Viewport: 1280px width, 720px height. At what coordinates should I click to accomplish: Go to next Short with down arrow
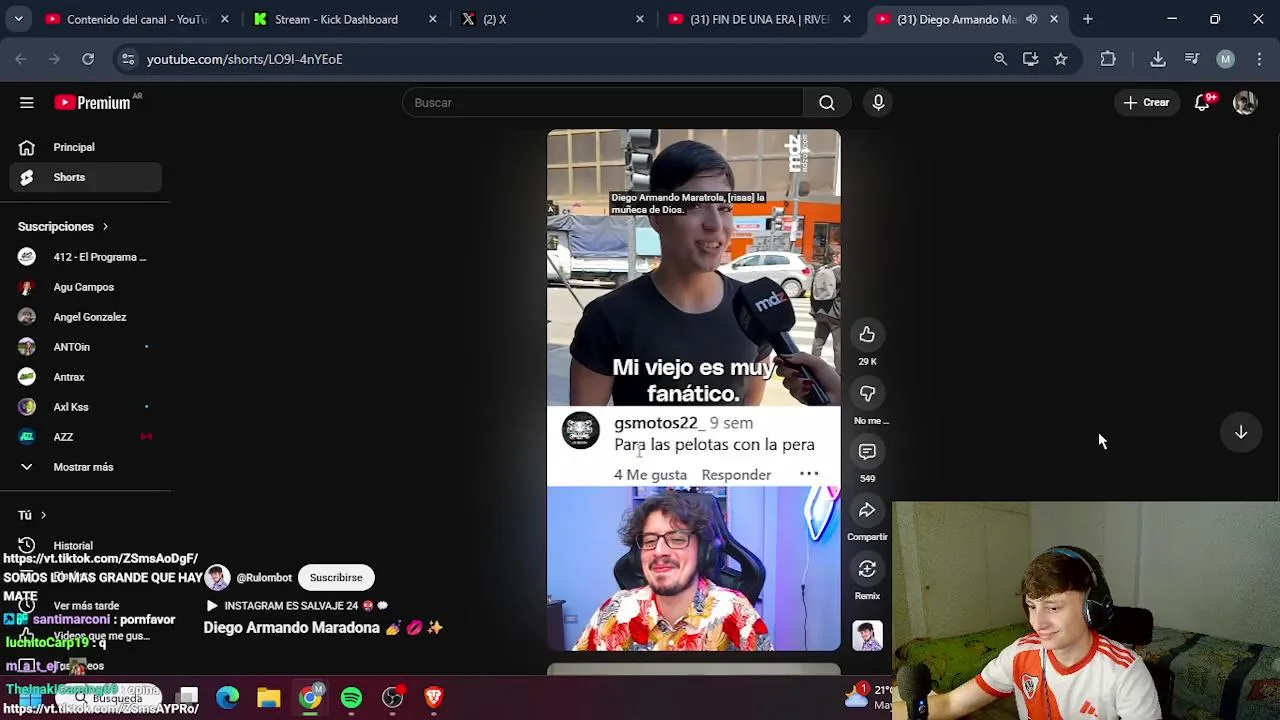pyautogui.click(x=1241, y=432)
